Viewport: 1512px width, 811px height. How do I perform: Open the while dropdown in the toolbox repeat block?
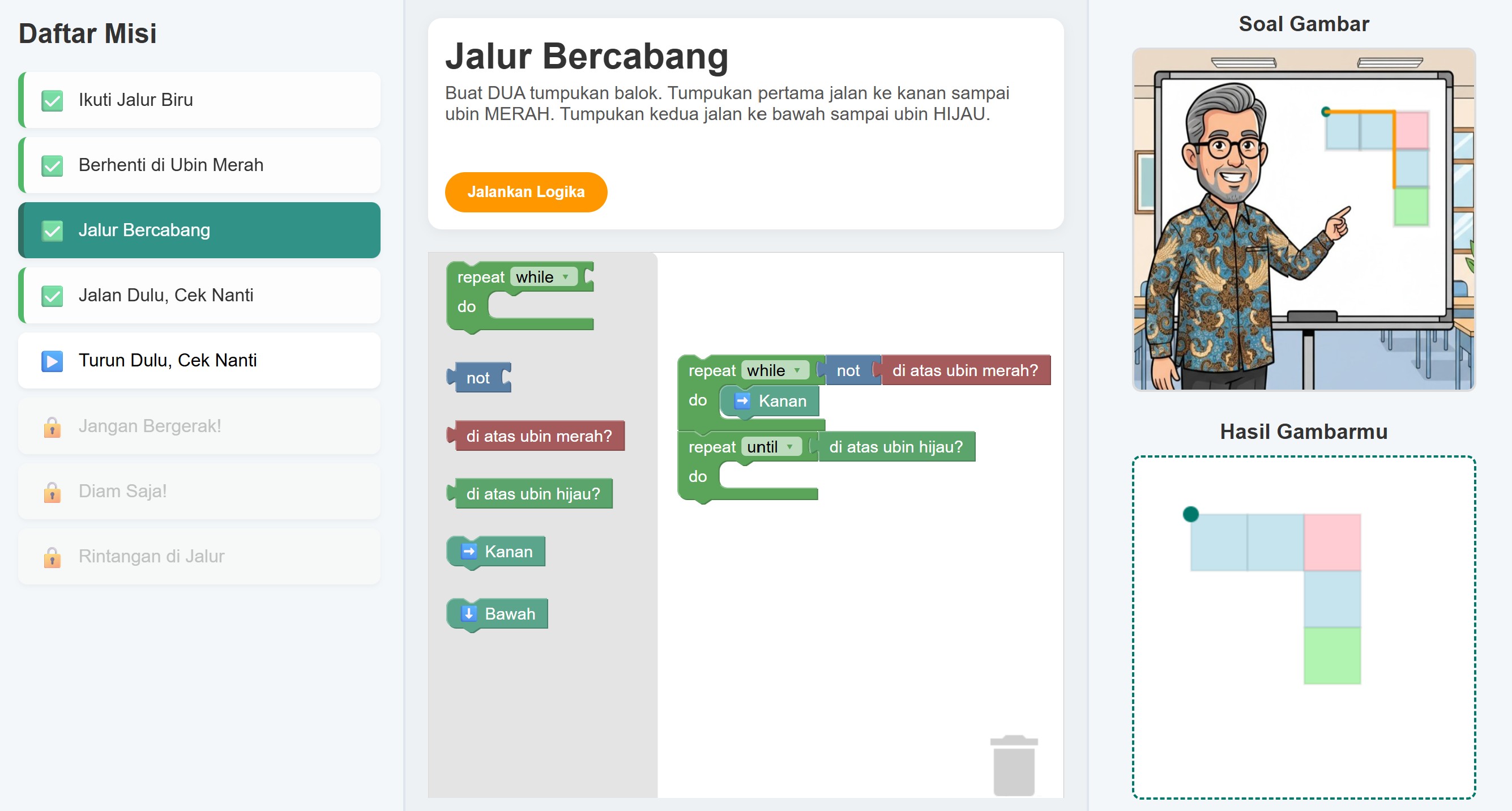tap(544, 277)
